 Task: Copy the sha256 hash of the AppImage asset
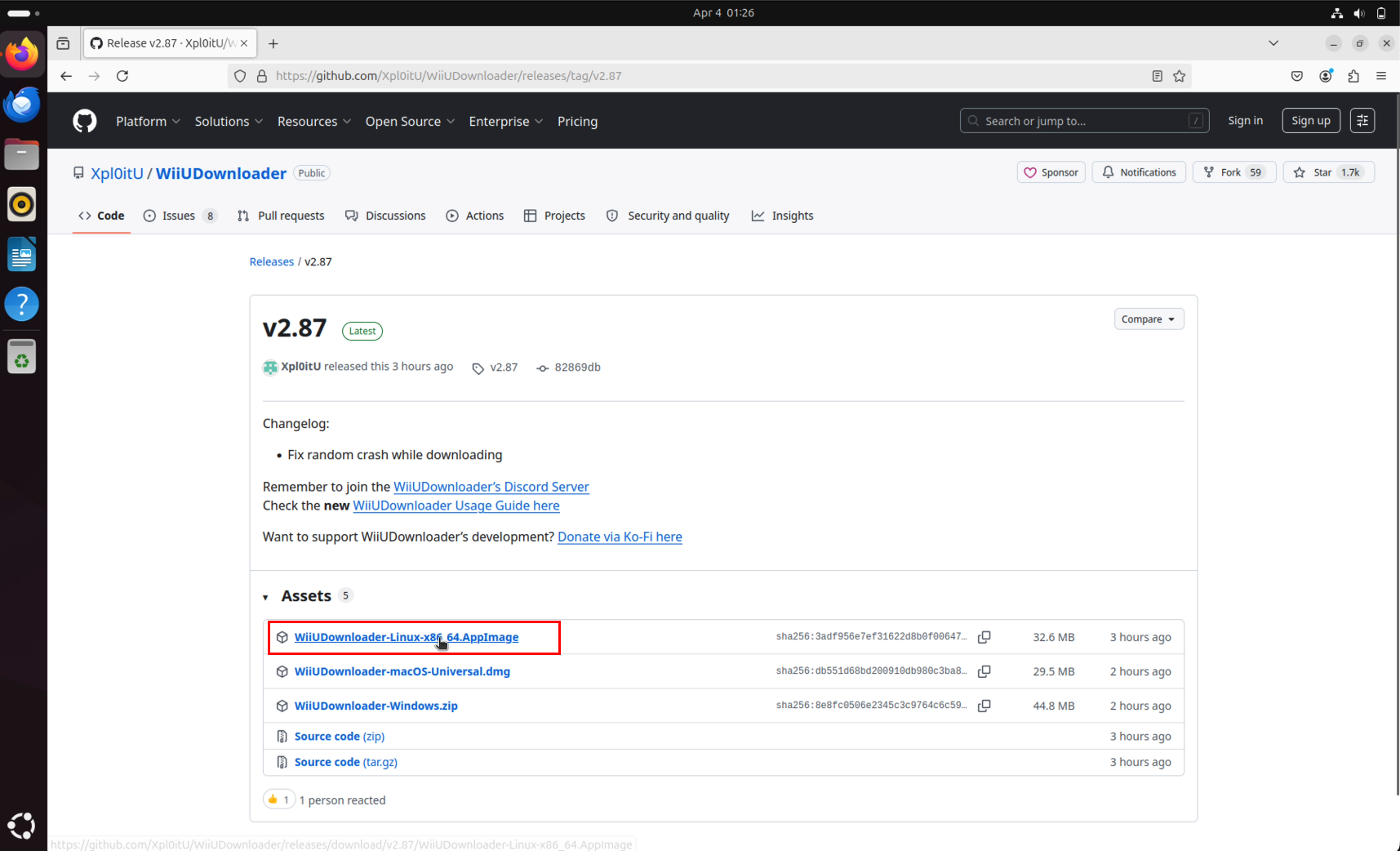[984, 637]
